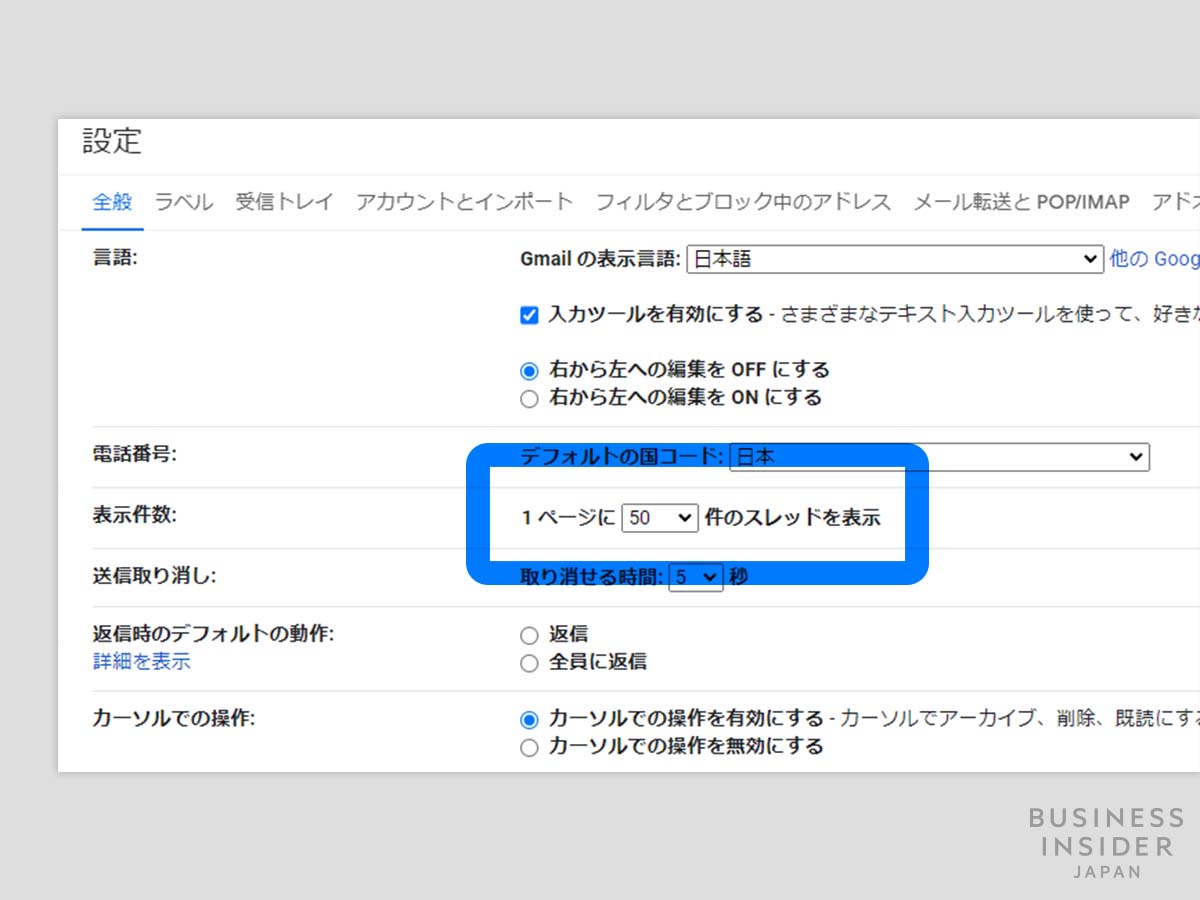
Task: Choose 全員に返信 as default reply behavior
Action: (529, 662)
